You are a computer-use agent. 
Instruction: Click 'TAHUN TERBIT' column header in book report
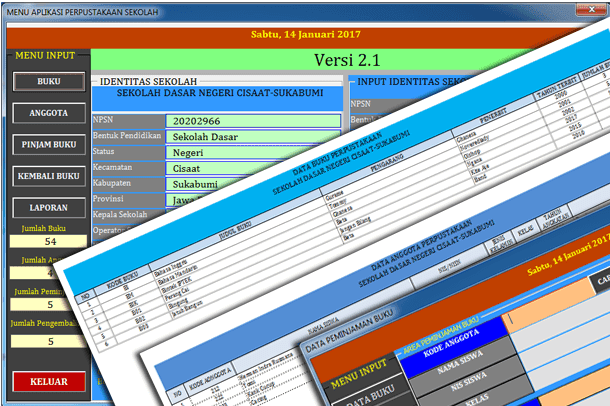pos(557,89)
